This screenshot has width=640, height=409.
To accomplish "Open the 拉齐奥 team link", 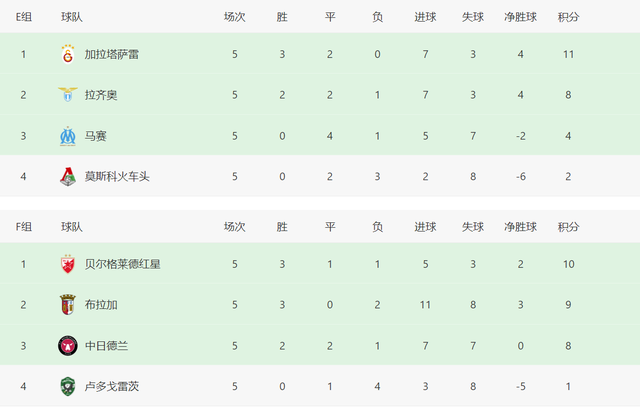I will (x=101, y=95).
